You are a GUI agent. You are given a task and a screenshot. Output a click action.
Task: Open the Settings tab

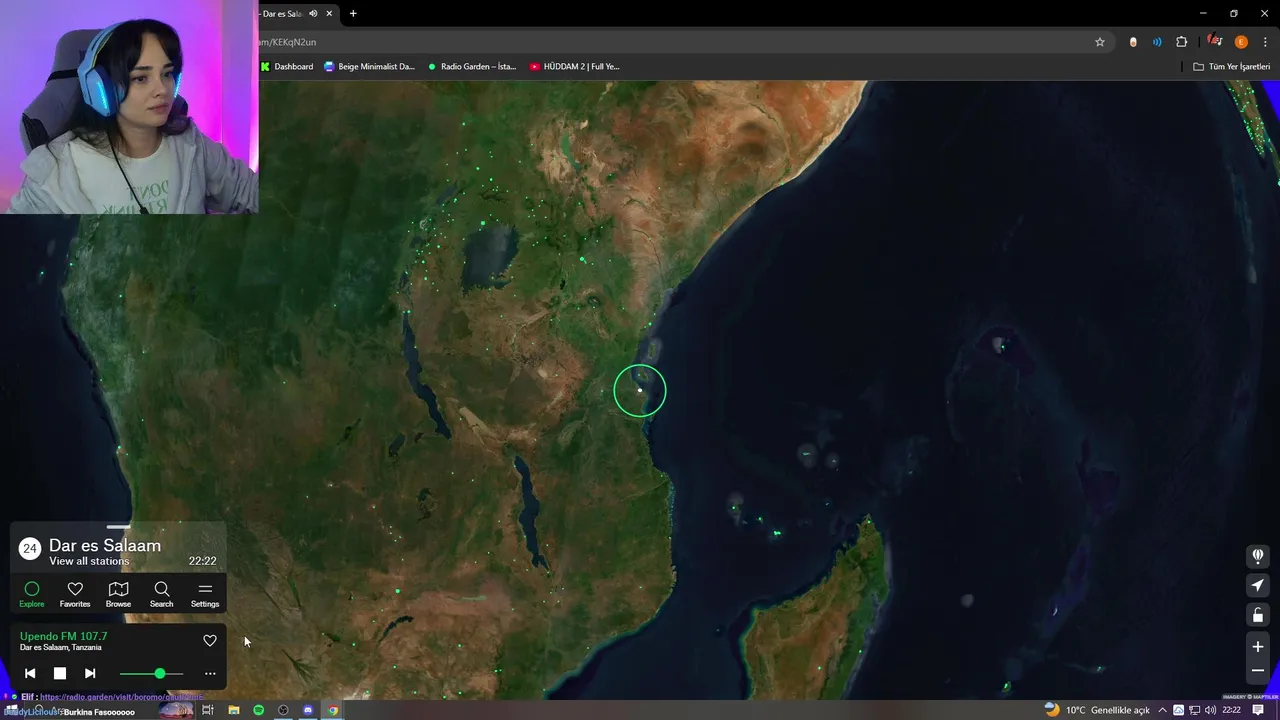point(205,594)
